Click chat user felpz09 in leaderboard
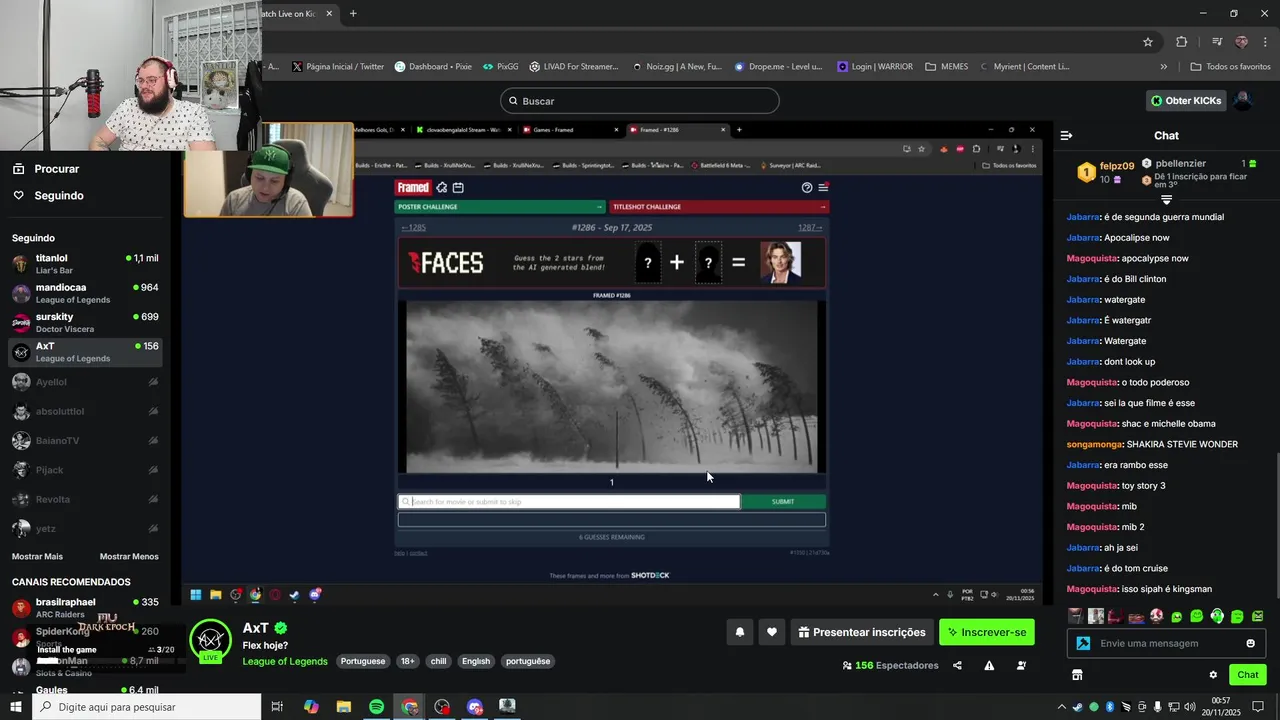Screen dimensions: 1280x720 click(1116, 166)
